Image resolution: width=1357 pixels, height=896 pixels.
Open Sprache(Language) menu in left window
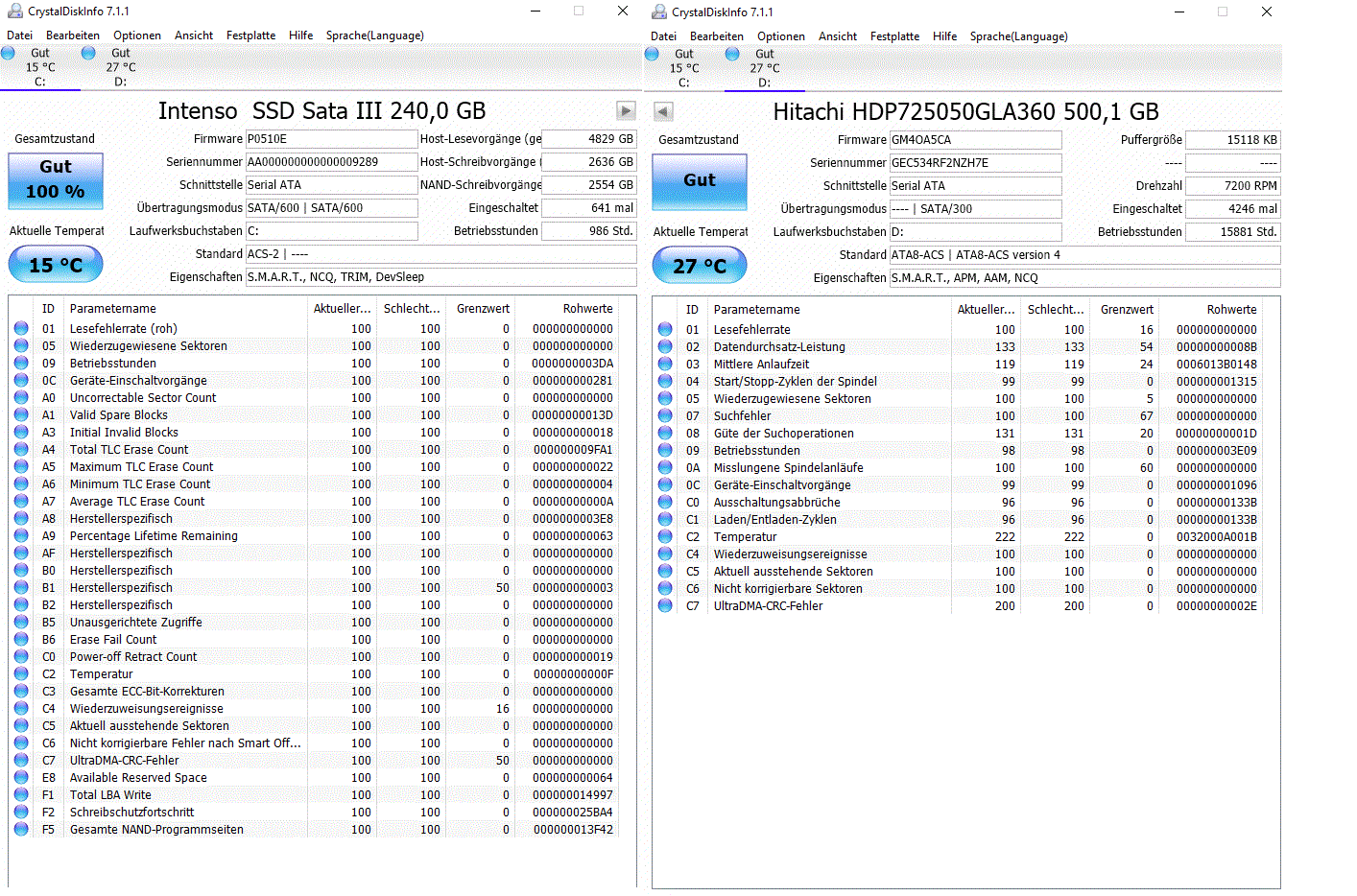(x=374, y=35)
